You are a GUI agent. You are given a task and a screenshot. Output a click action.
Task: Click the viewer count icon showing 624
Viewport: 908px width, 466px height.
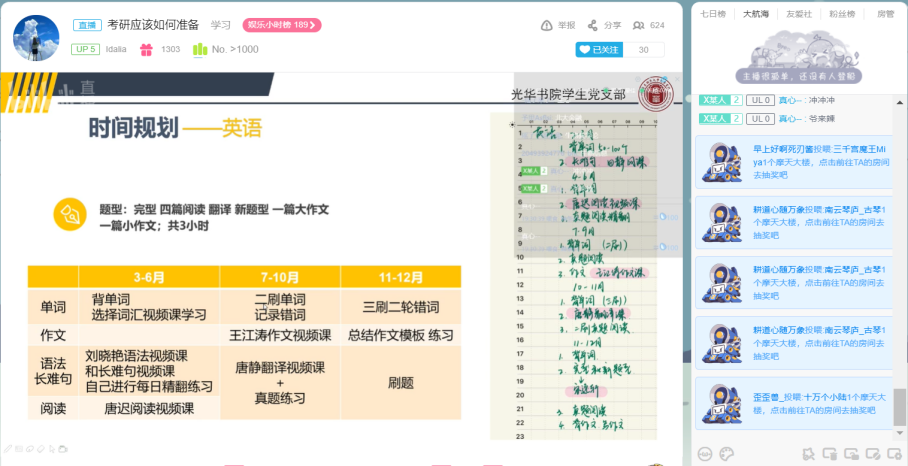[x=639, y=25]
